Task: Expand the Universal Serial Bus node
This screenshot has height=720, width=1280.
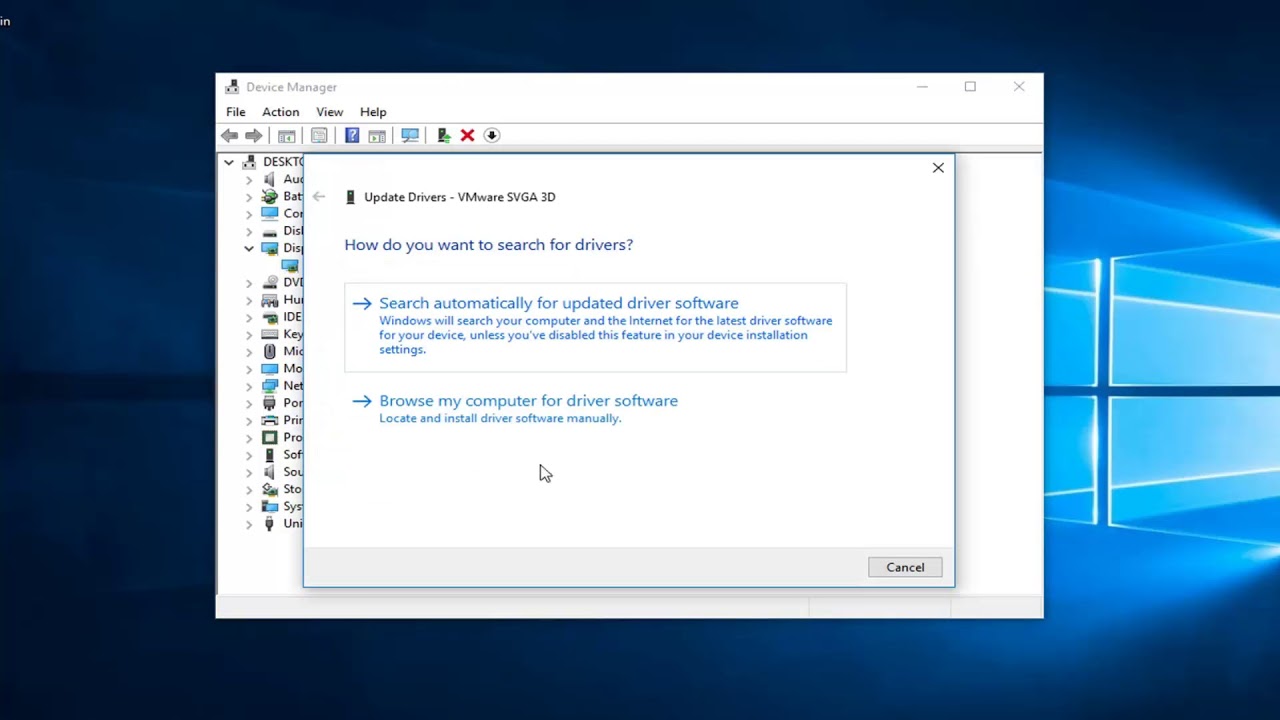Action: (x=249, y=523)
